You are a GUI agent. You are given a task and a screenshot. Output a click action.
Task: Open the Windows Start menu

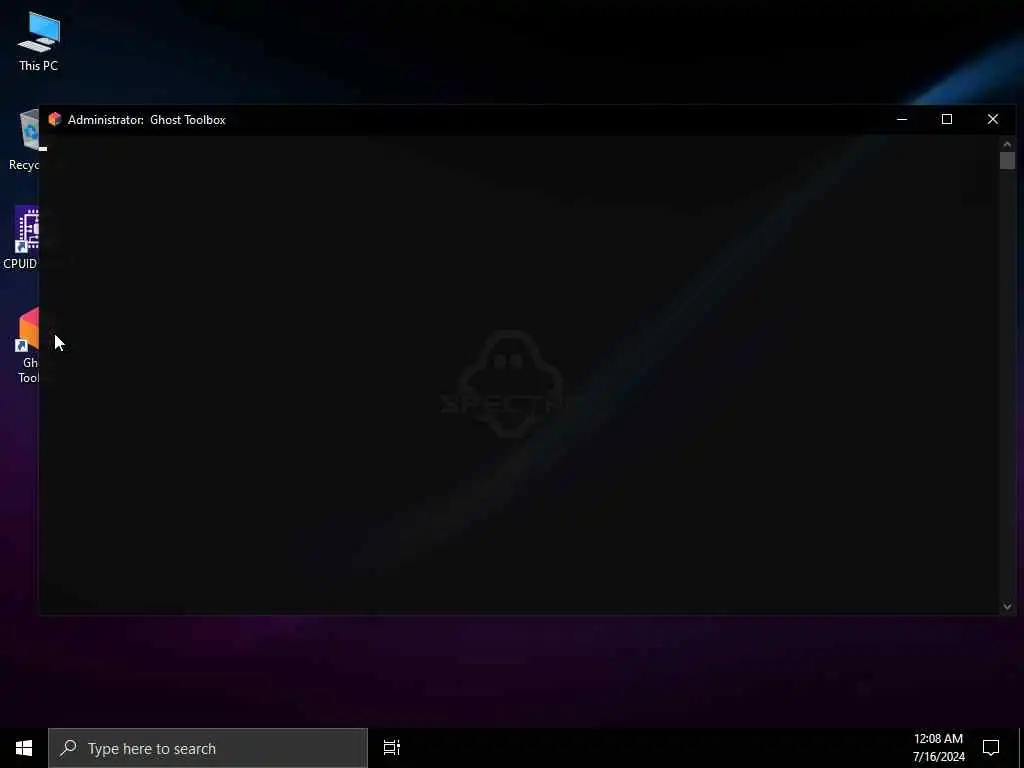pyautogui.click(x=24, y=748)
